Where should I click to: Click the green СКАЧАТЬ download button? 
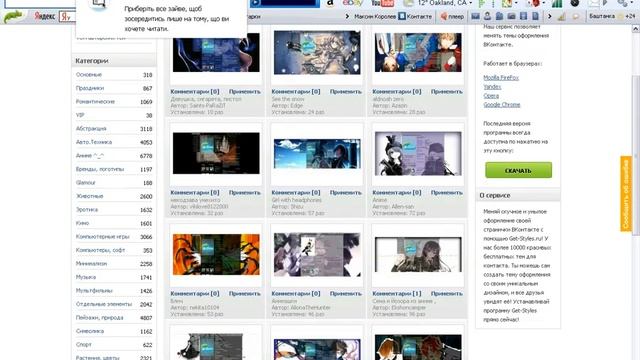coord(518,170)
